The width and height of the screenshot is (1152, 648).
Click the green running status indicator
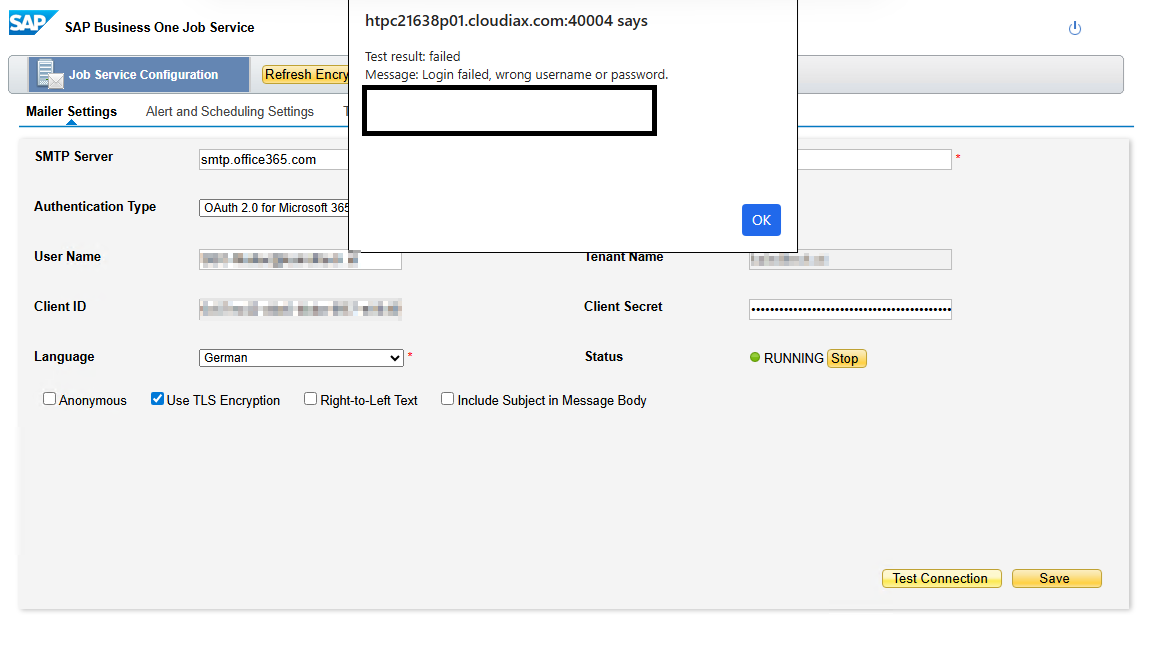point(755,357)
